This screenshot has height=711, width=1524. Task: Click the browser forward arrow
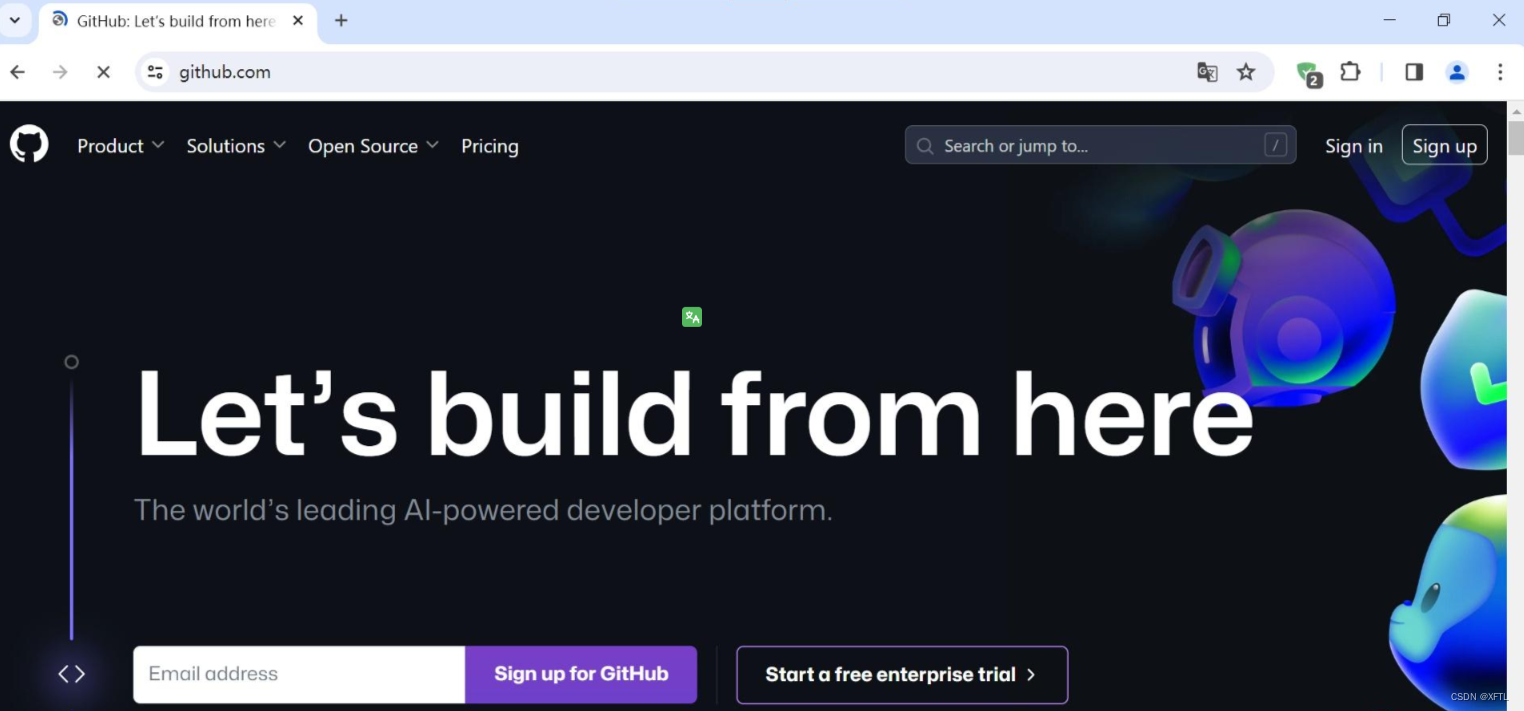point(60,72)
